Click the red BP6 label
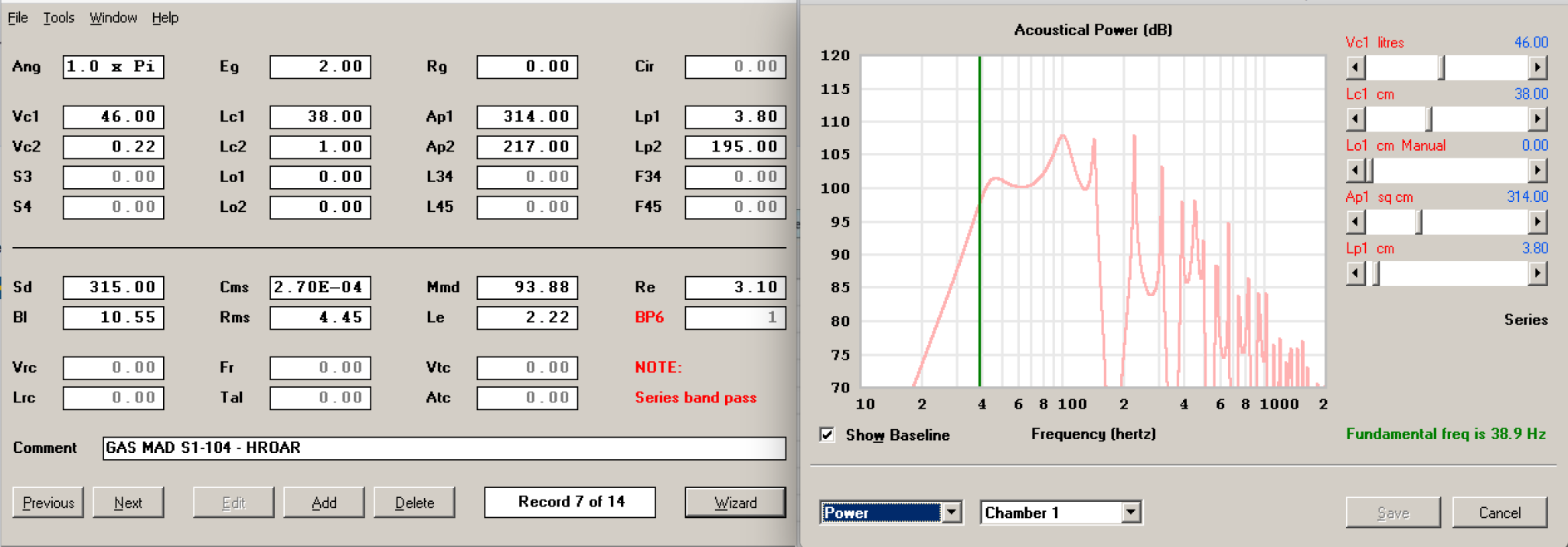The width and height of the screenshot is (1568, 547). pos(649,317)
